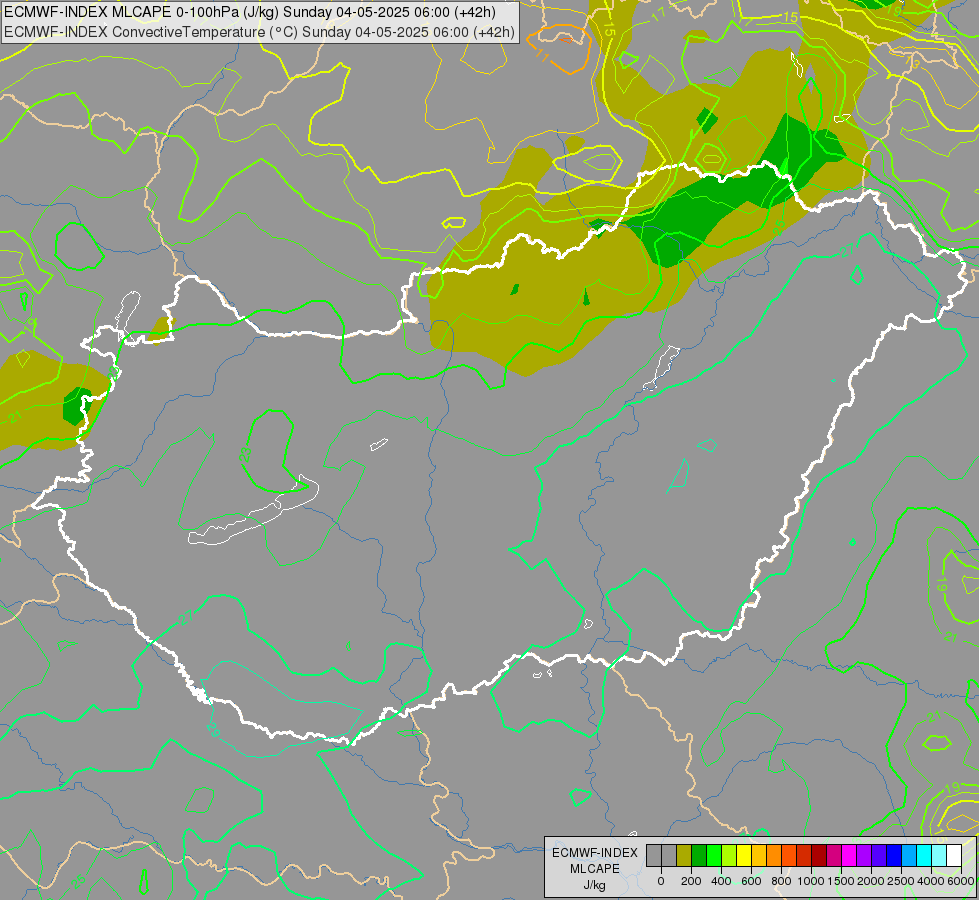
Task: Click the J/kg unit label
Action: (x=594, y=885)
